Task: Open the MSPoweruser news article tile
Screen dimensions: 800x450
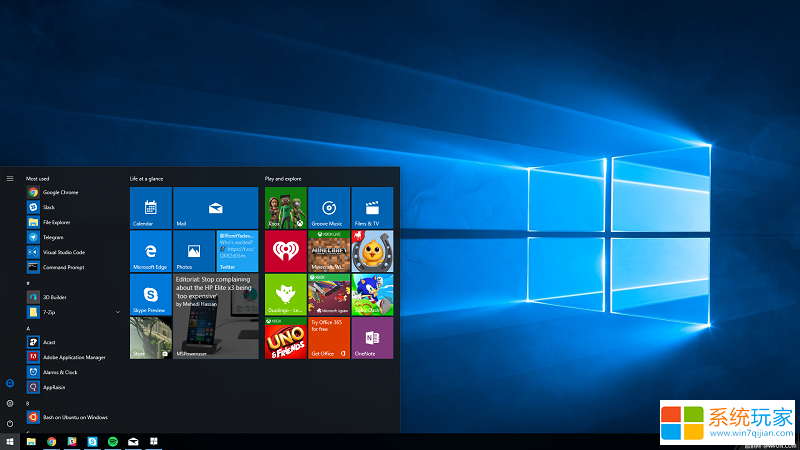Action: [x=215, y=316]
